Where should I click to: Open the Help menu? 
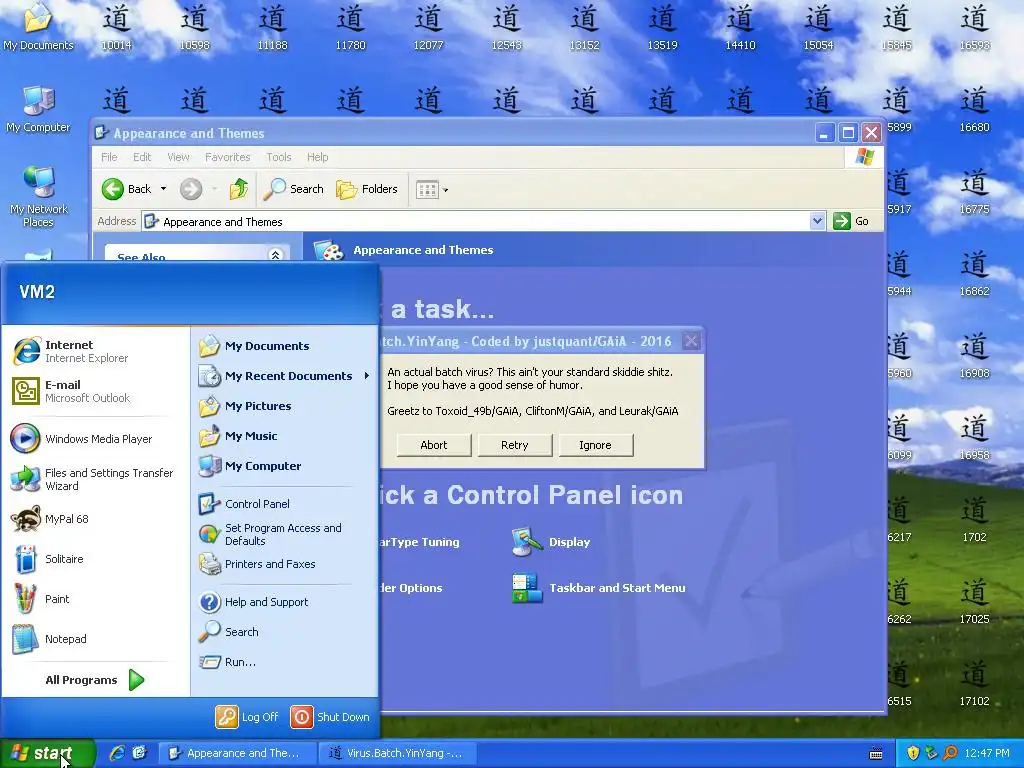pos(317,157)
